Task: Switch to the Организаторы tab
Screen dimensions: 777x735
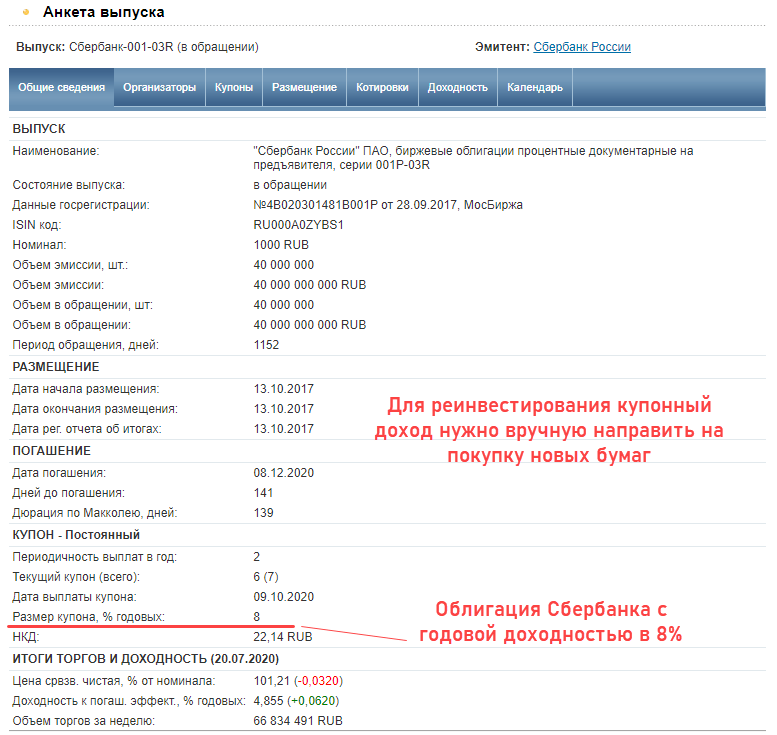Action: [159, 87]
